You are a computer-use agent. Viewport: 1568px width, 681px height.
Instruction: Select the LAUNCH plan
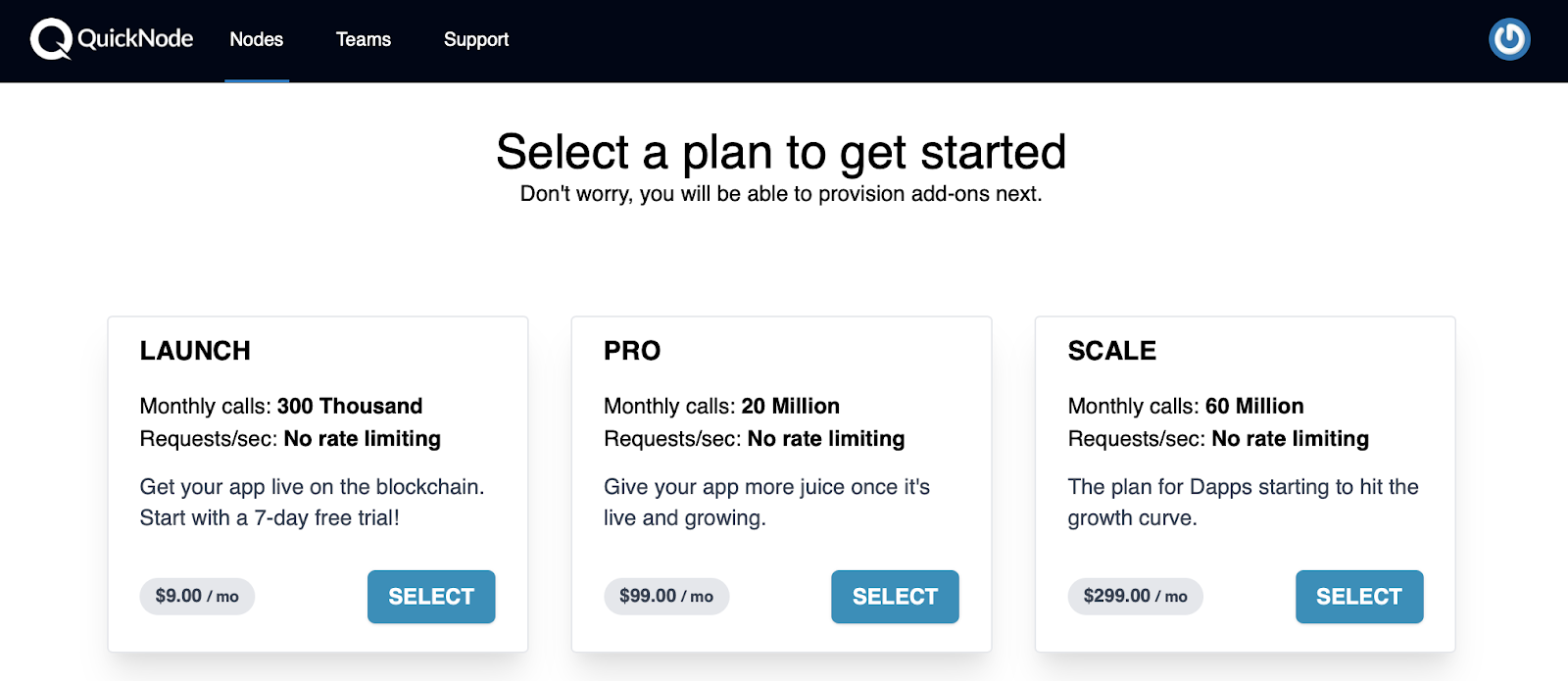(431, 597)
